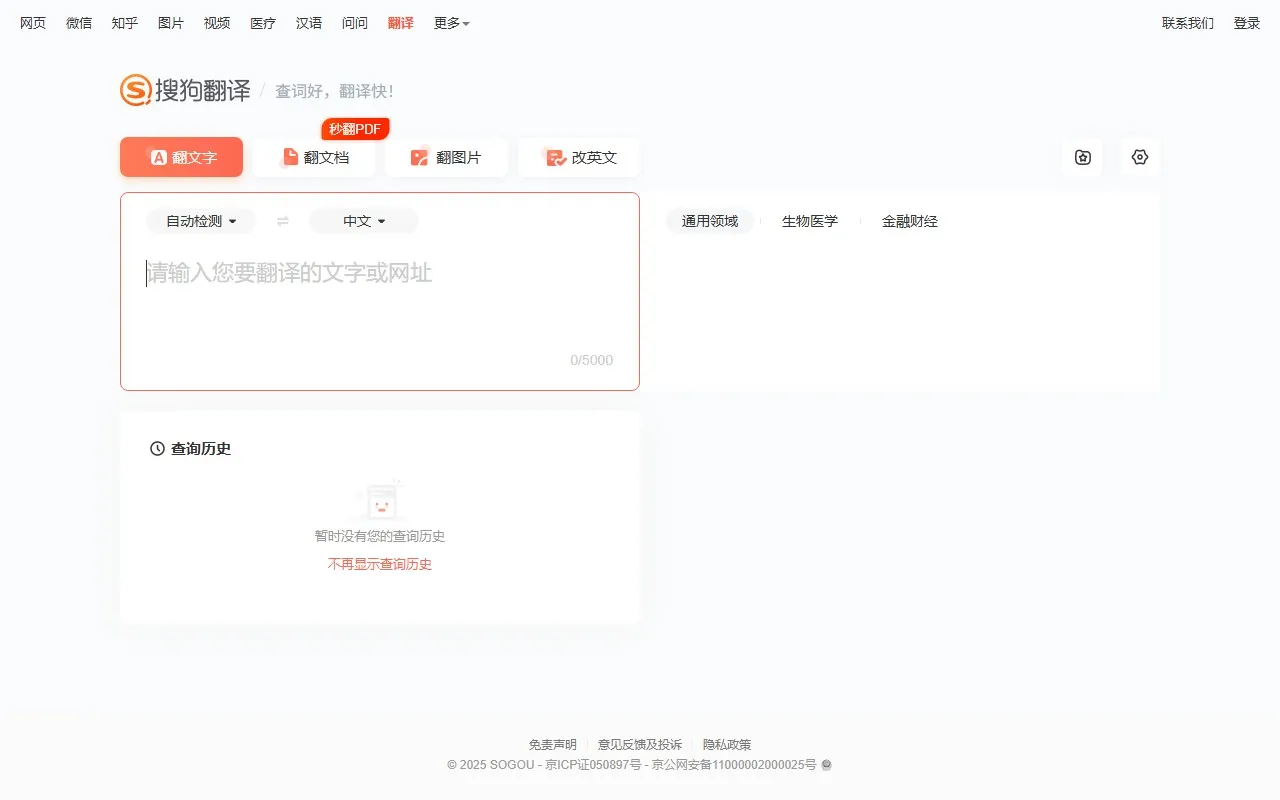Select the 翻图片 image translation icon
Viewport: 1280px width, 800px height.
[419, 157]
